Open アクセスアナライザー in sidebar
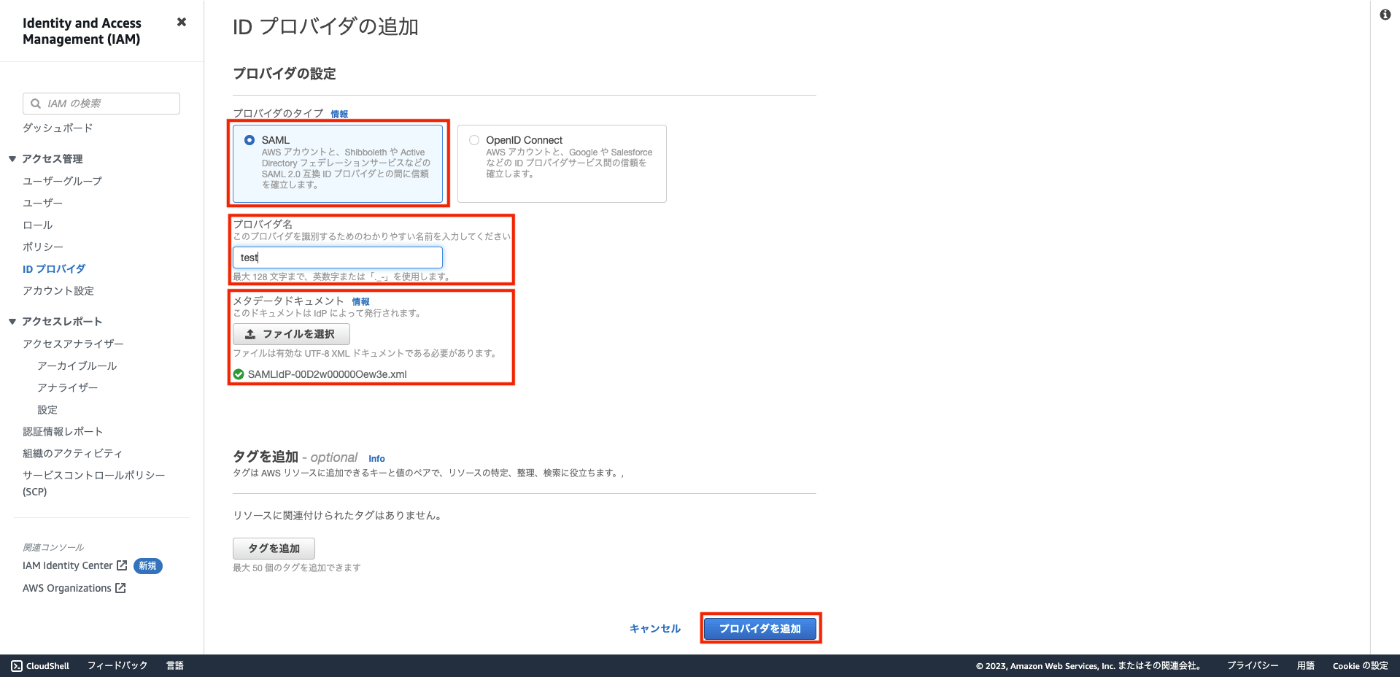This screenshot has height=677, width=1400. click(x=73, y=344)
